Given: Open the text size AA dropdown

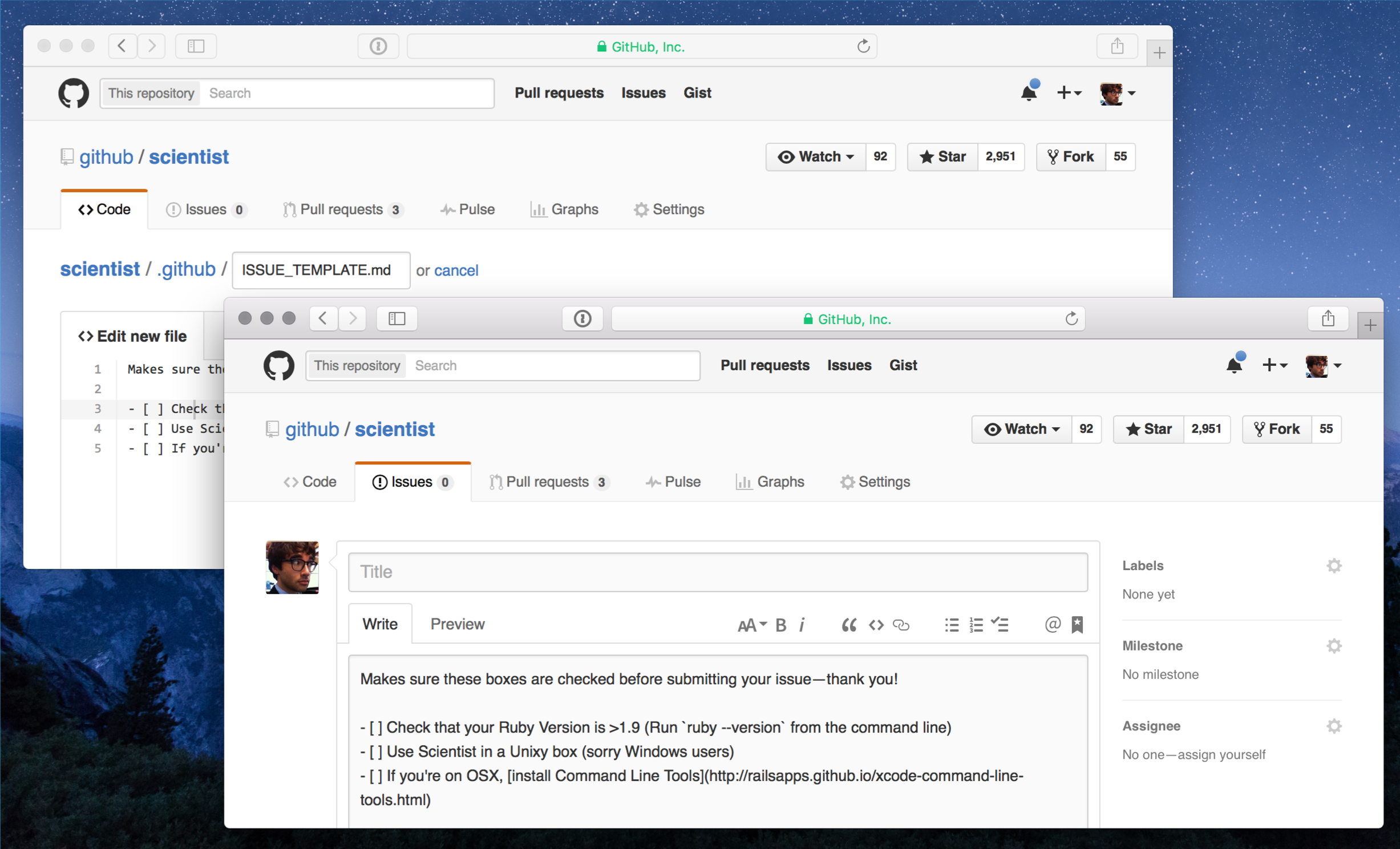Looking at the screenshot, I should 751,625.
